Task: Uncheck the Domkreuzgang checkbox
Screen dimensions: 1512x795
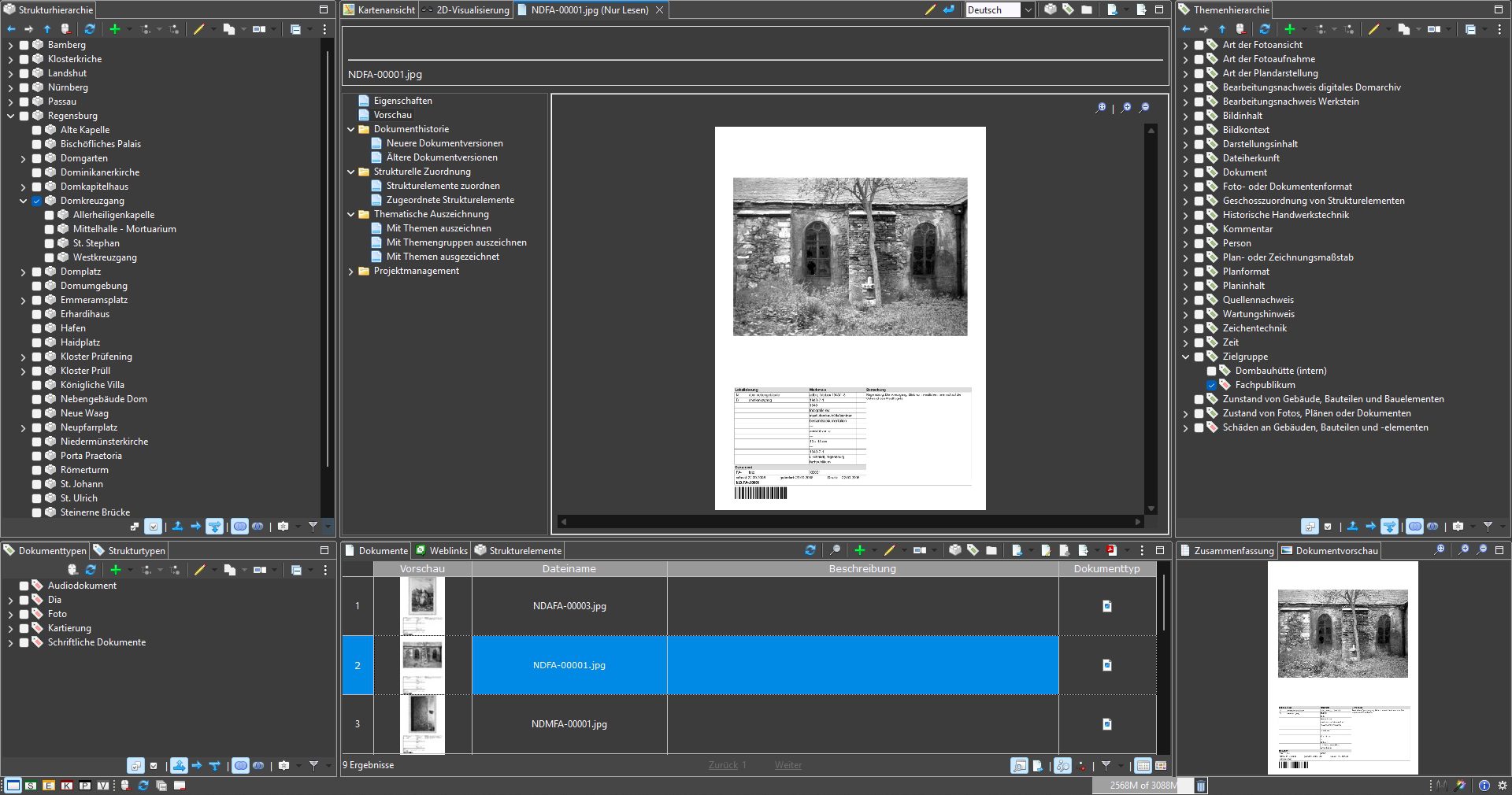Action: click(x=36, y=201)
